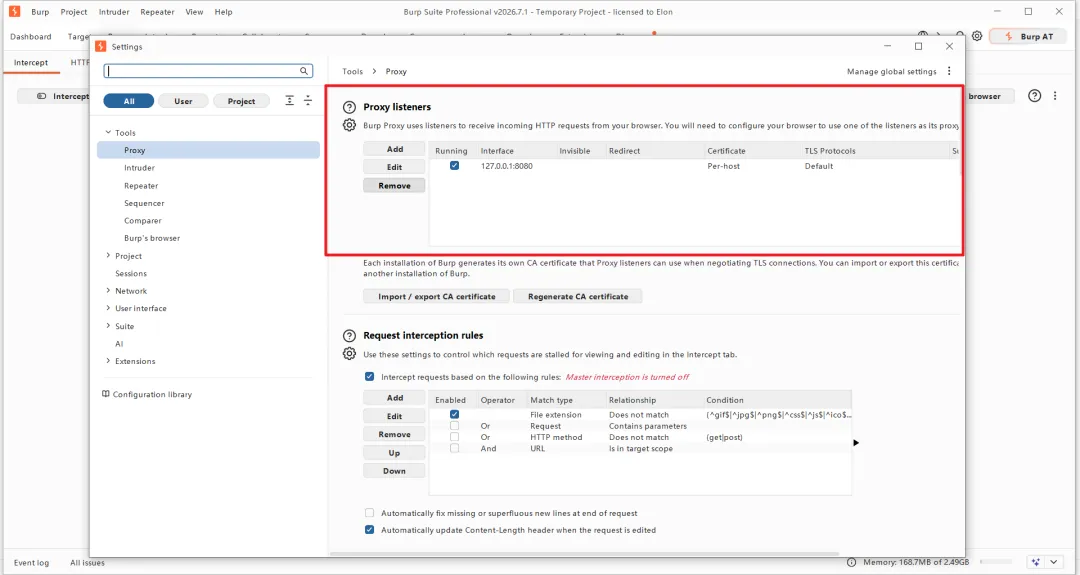1080x575 pixels.
Task: Toggle the File extension rule checkbox
Action: 455,415
